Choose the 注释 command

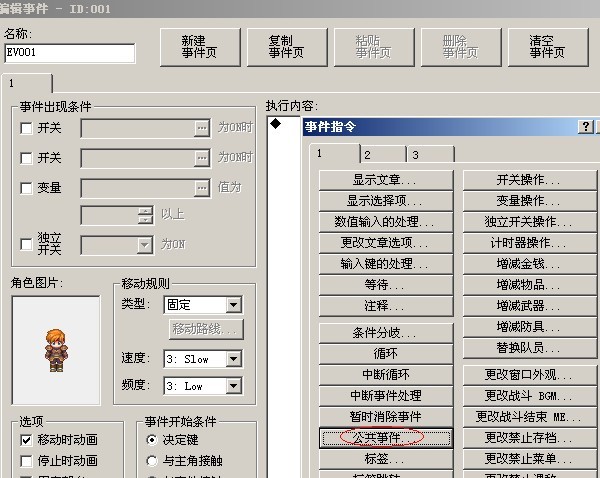coord(386,305)
